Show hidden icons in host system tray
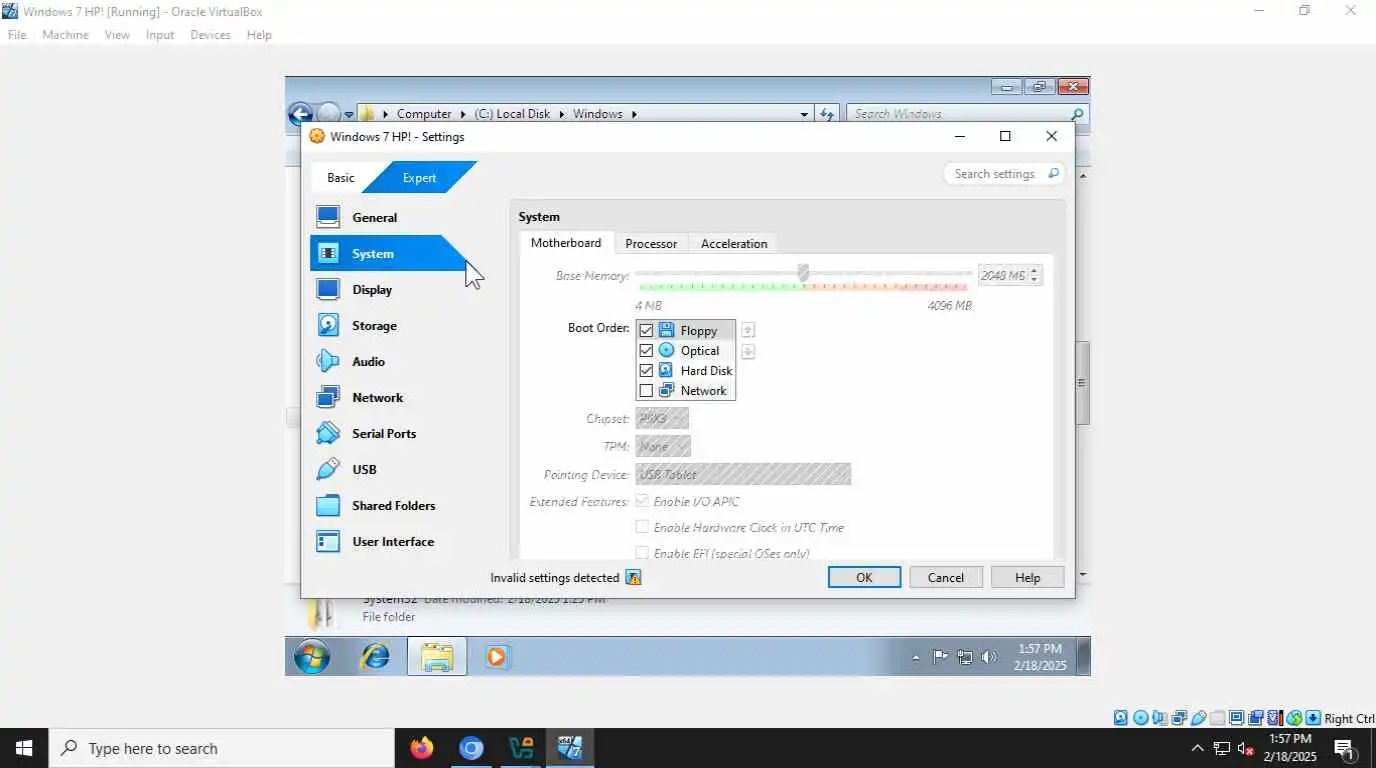The height and width of the screenshot is (768, 1376). [1197, 748]
